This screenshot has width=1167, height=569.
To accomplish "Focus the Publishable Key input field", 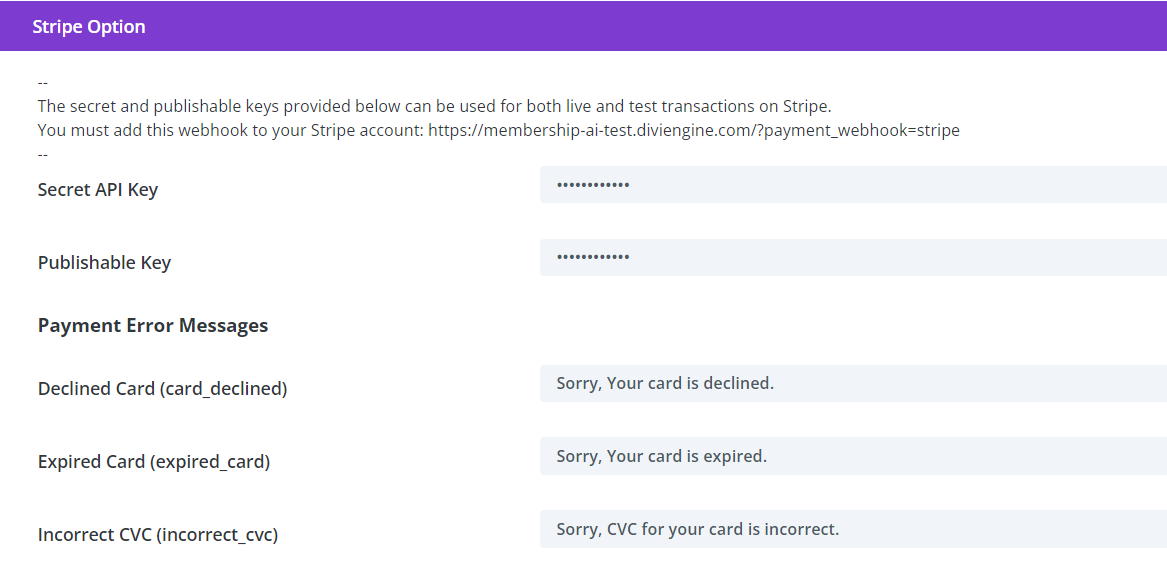I will coord(852,258).
